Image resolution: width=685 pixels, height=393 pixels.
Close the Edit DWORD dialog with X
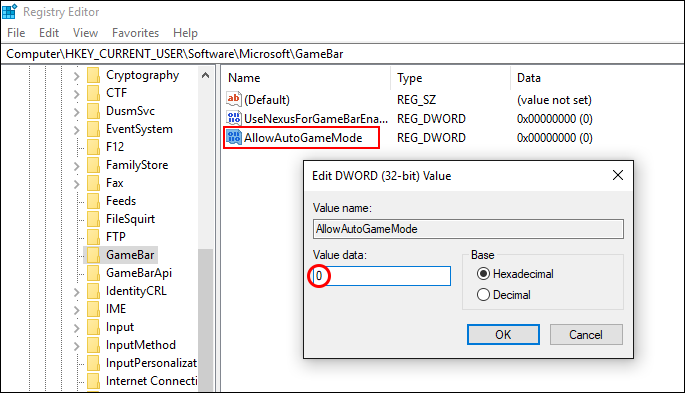618,176
